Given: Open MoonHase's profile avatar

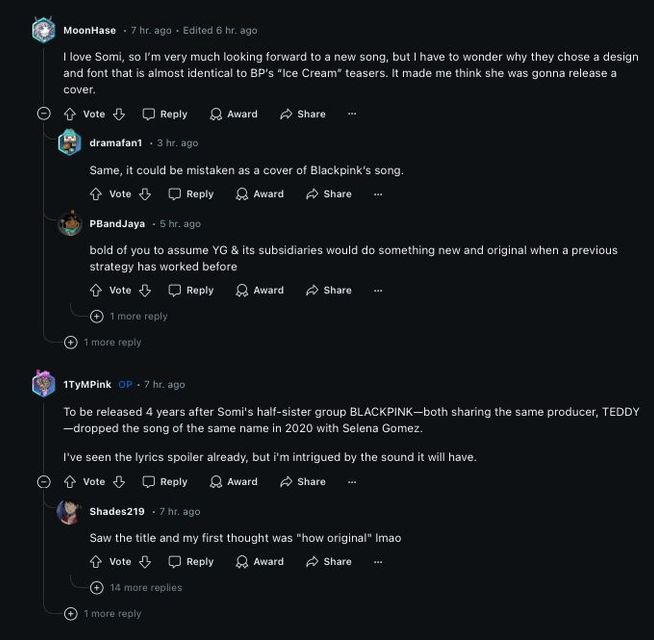Looking at the screenshot, I should pos(43,30).
